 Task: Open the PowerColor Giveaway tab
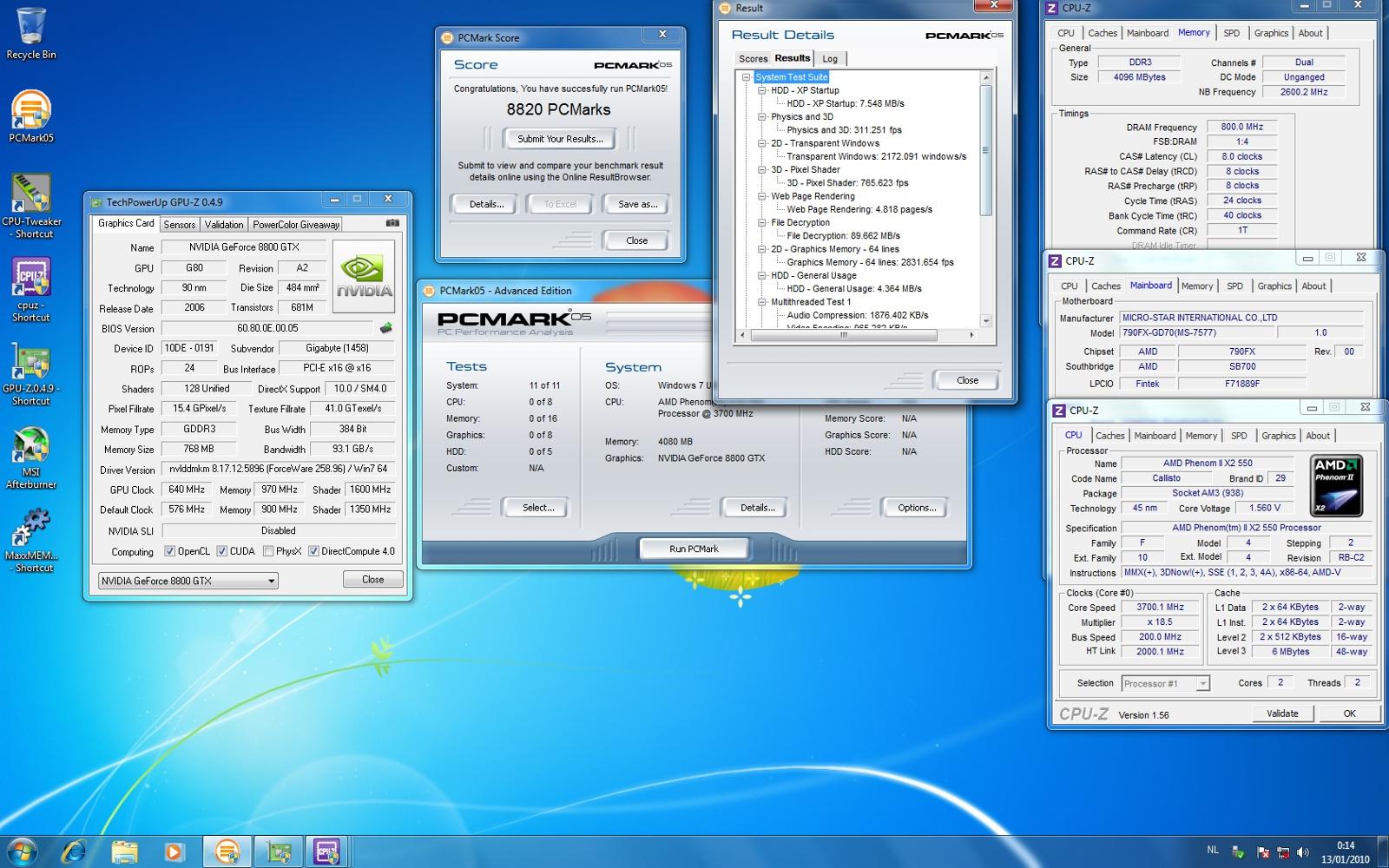pos(296,225)
